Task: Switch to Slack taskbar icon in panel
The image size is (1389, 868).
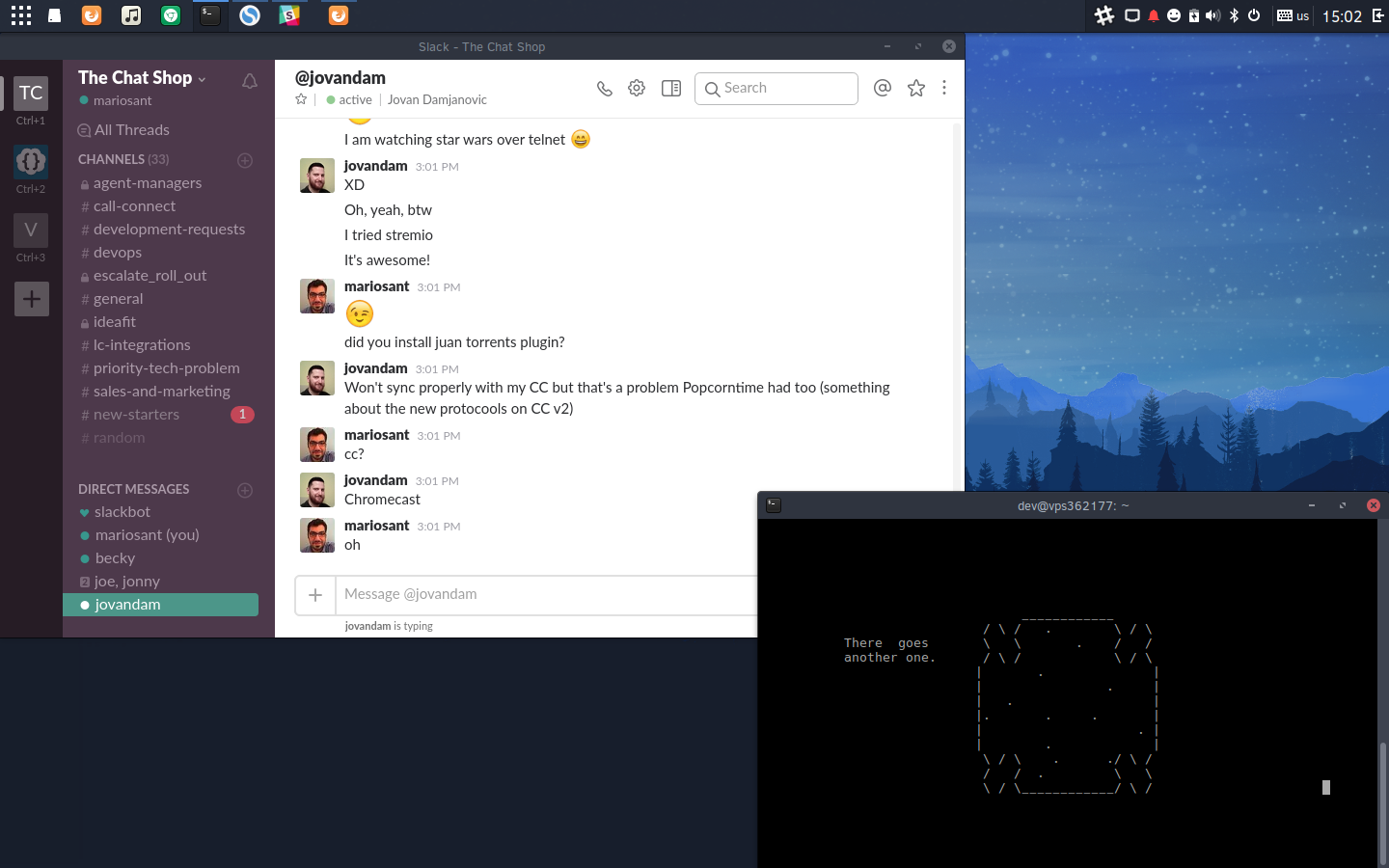Action: (289, 15)
